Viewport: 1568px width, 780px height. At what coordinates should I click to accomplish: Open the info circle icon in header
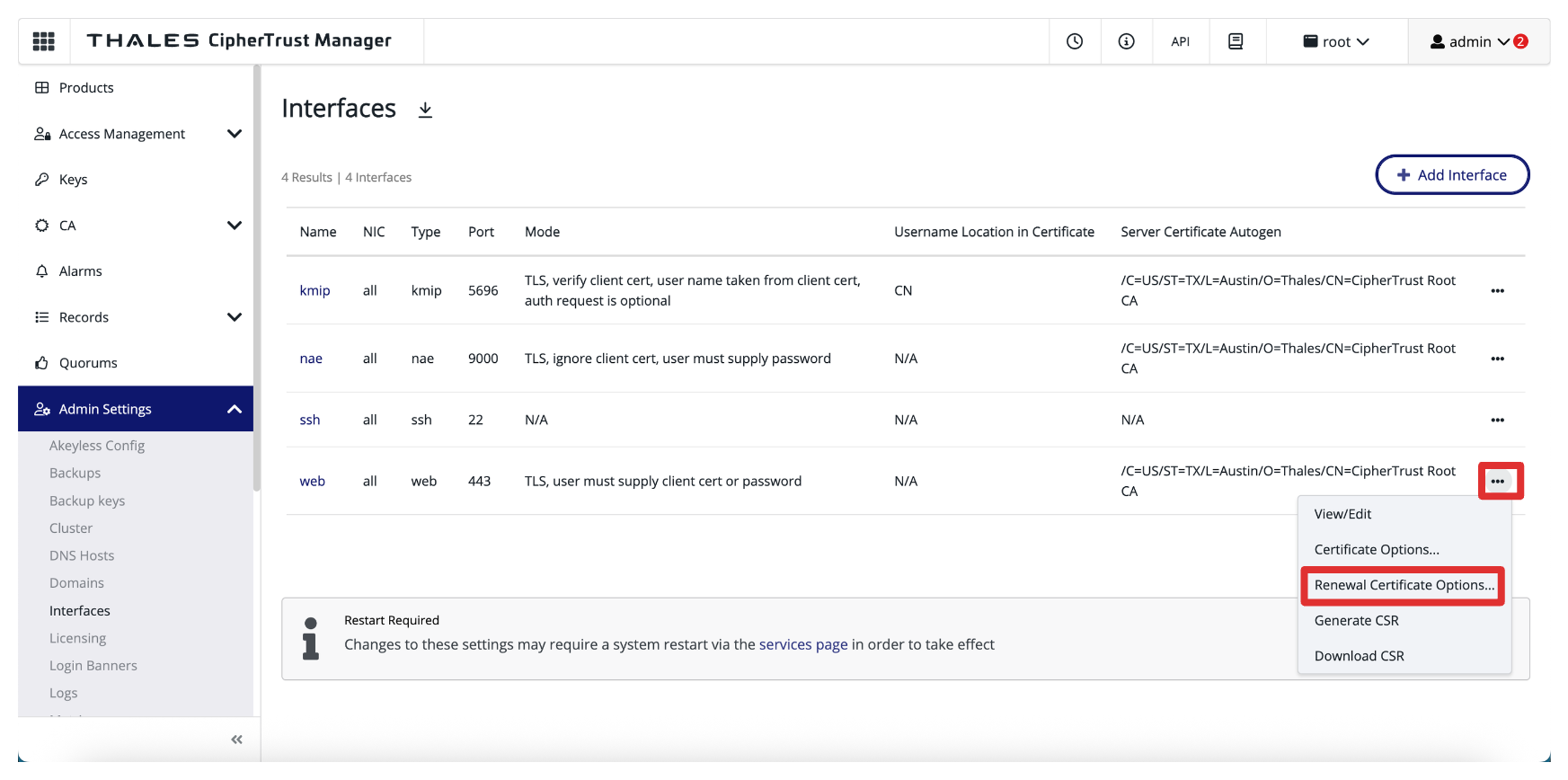point(1126,41)
